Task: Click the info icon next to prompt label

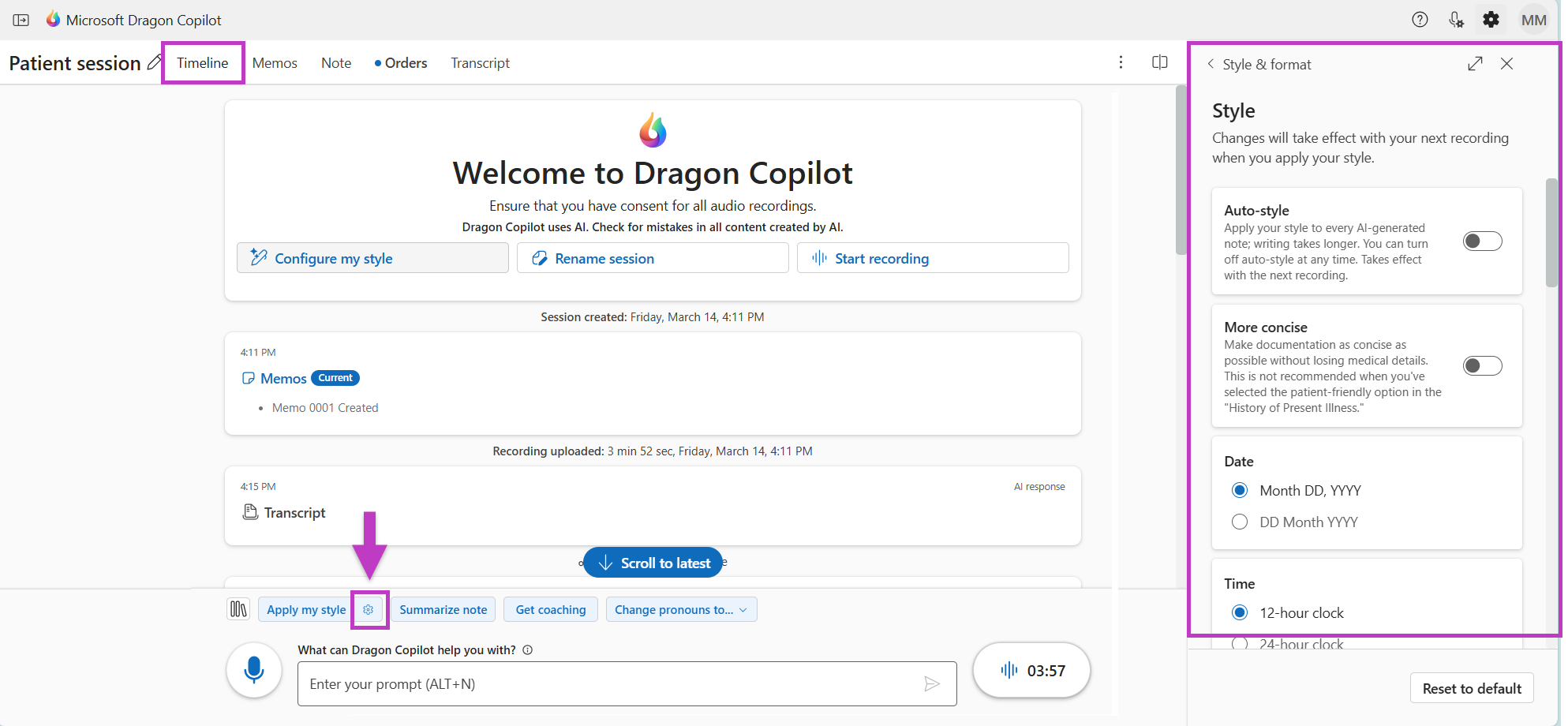Action: 528,650
